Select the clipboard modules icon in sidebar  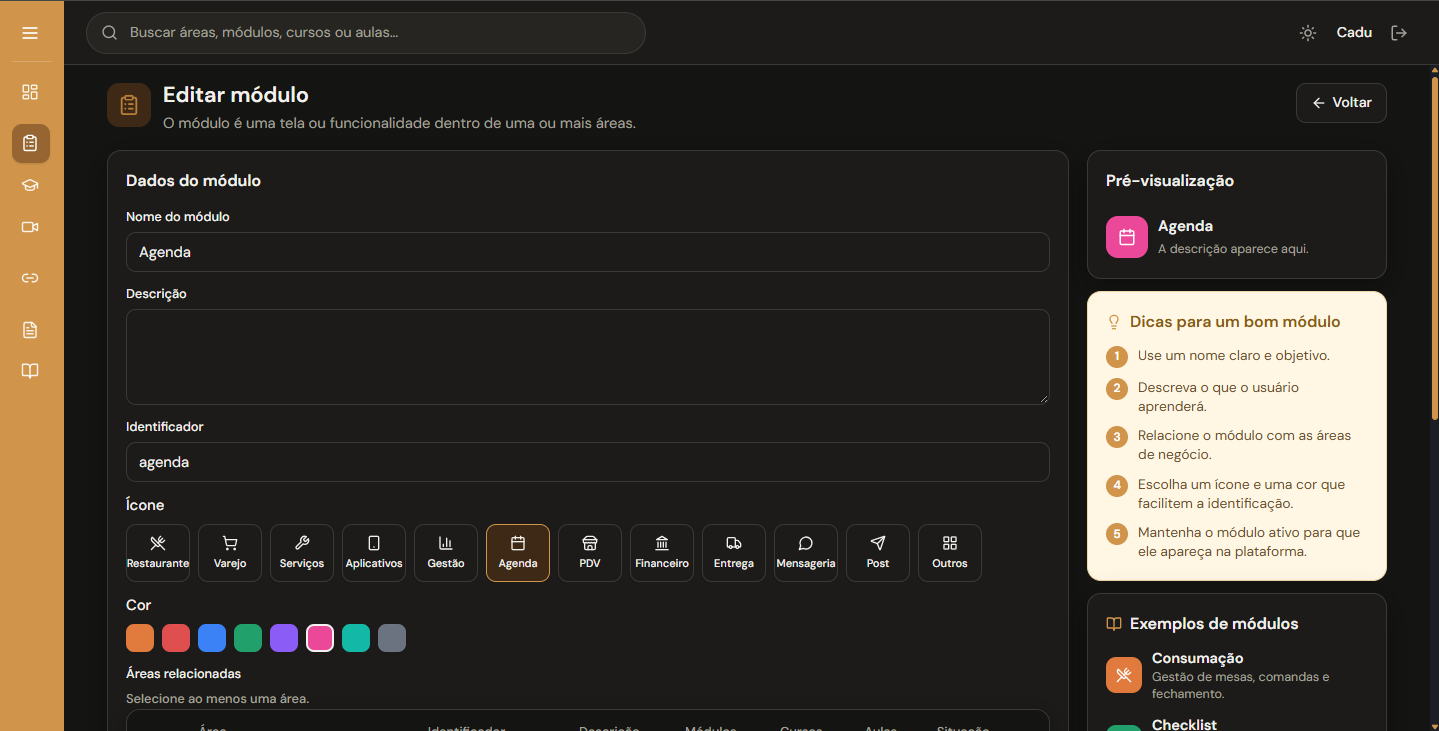30,143
